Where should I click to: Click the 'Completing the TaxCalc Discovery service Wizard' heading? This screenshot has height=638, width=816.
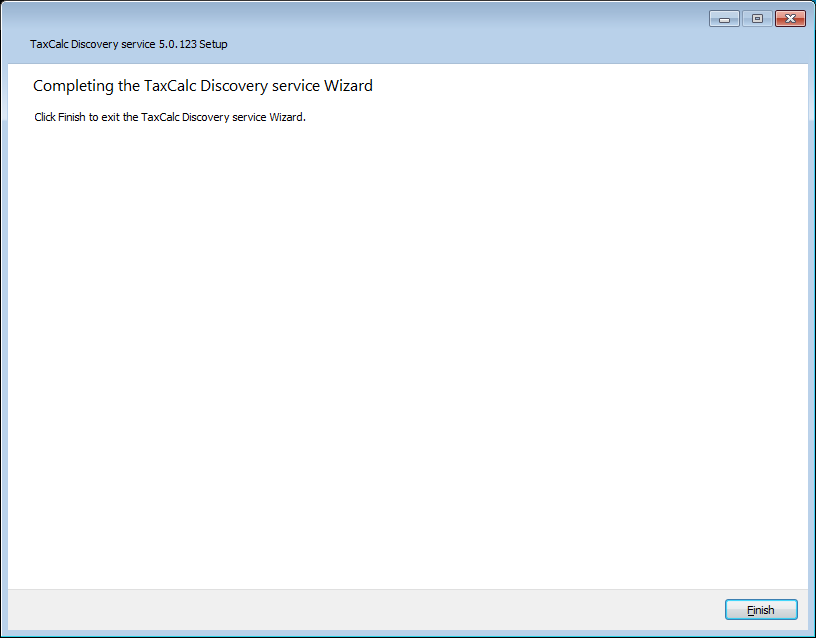(x=202, y=86)
